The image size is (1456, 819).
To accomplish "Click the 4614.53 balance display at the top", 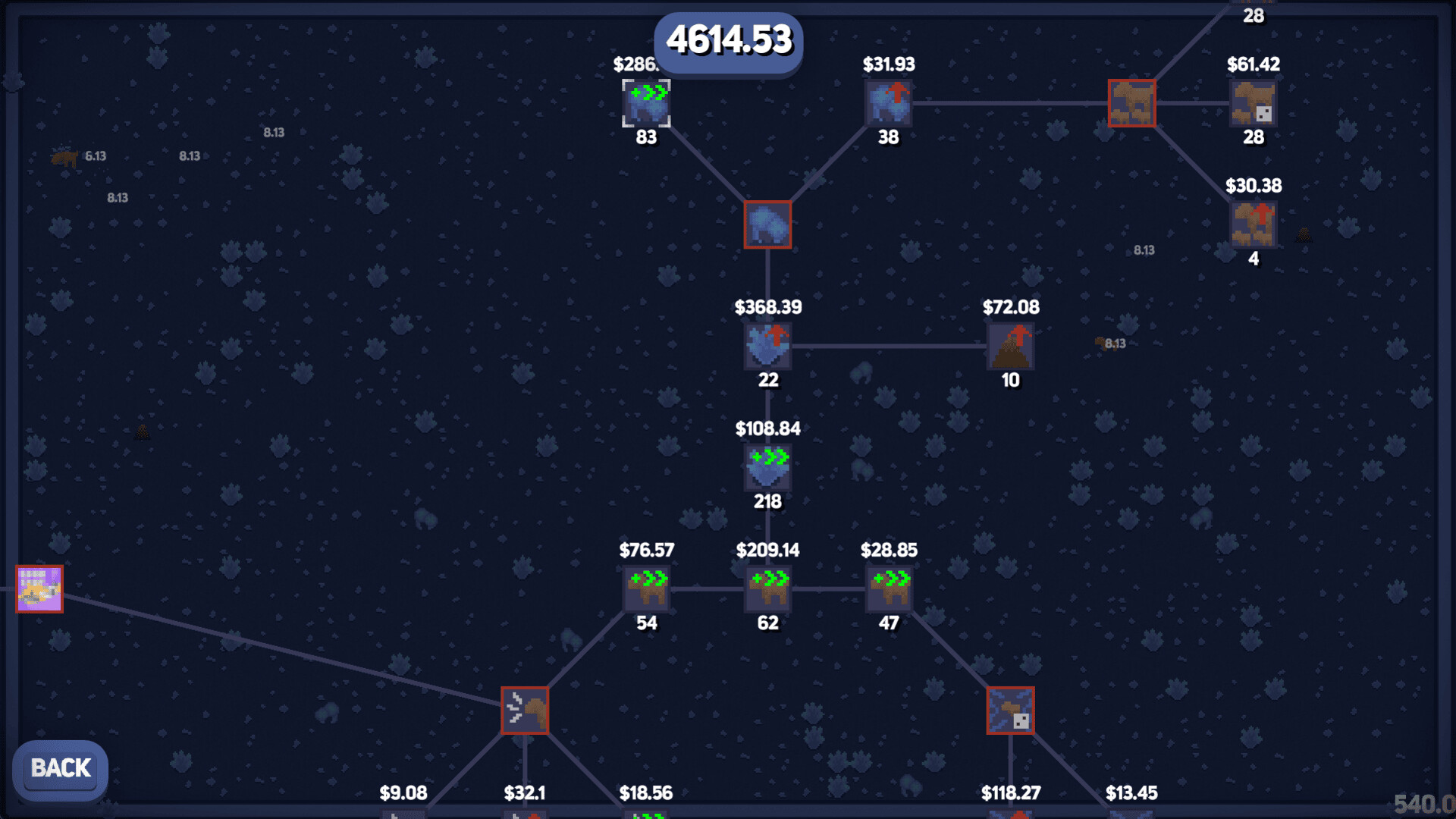I will point(727,42).
